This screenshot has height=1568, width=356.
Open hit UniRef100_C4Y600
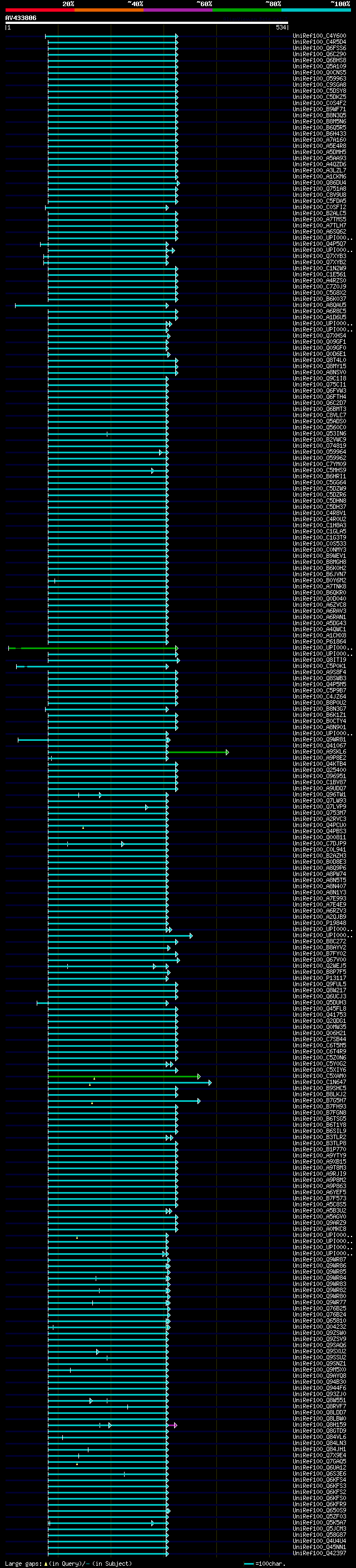(x=319, y=36)
